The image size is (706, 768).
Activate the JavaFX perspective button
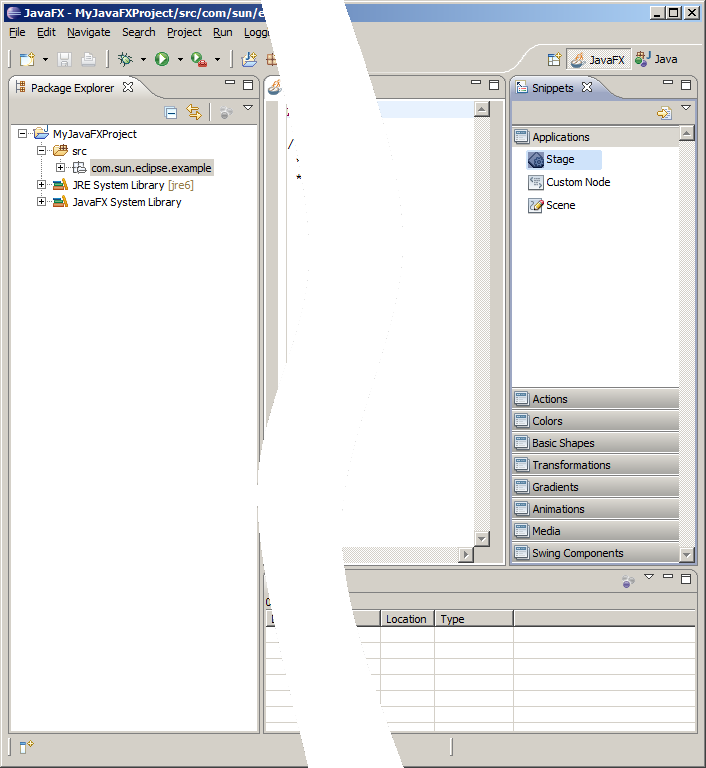598,60
